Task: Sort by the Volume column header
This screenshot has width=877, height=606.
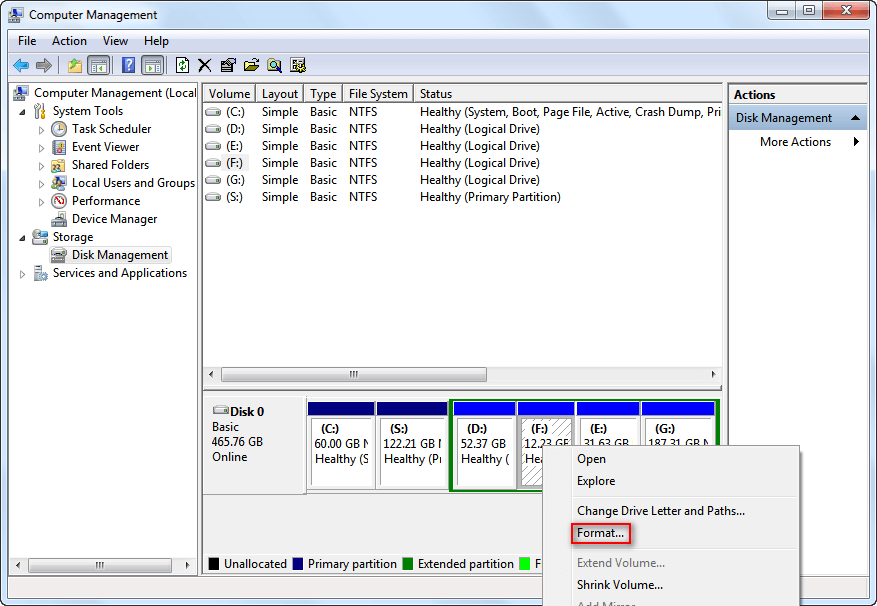Action: click(229, 94)
